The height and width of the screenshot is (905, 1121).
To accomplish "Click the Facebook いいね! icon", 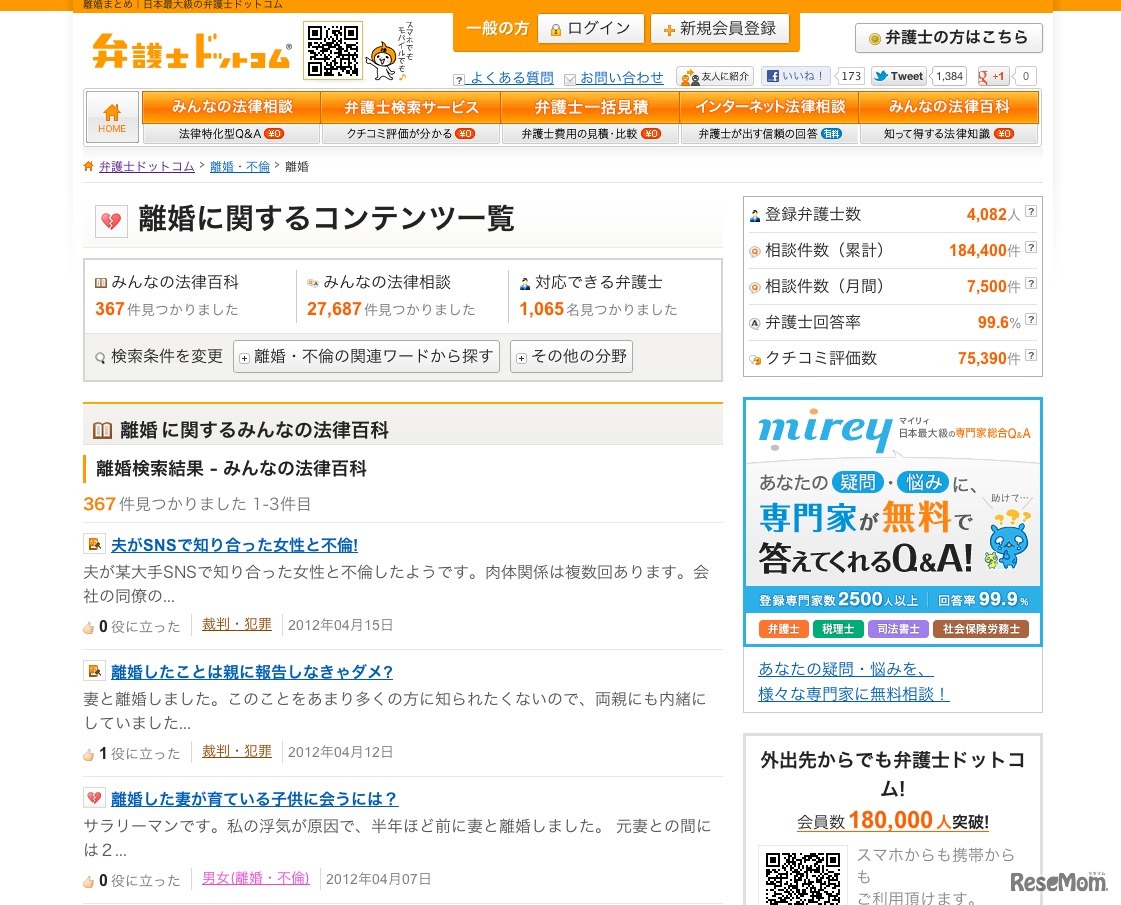I will [x=773, y=76].
